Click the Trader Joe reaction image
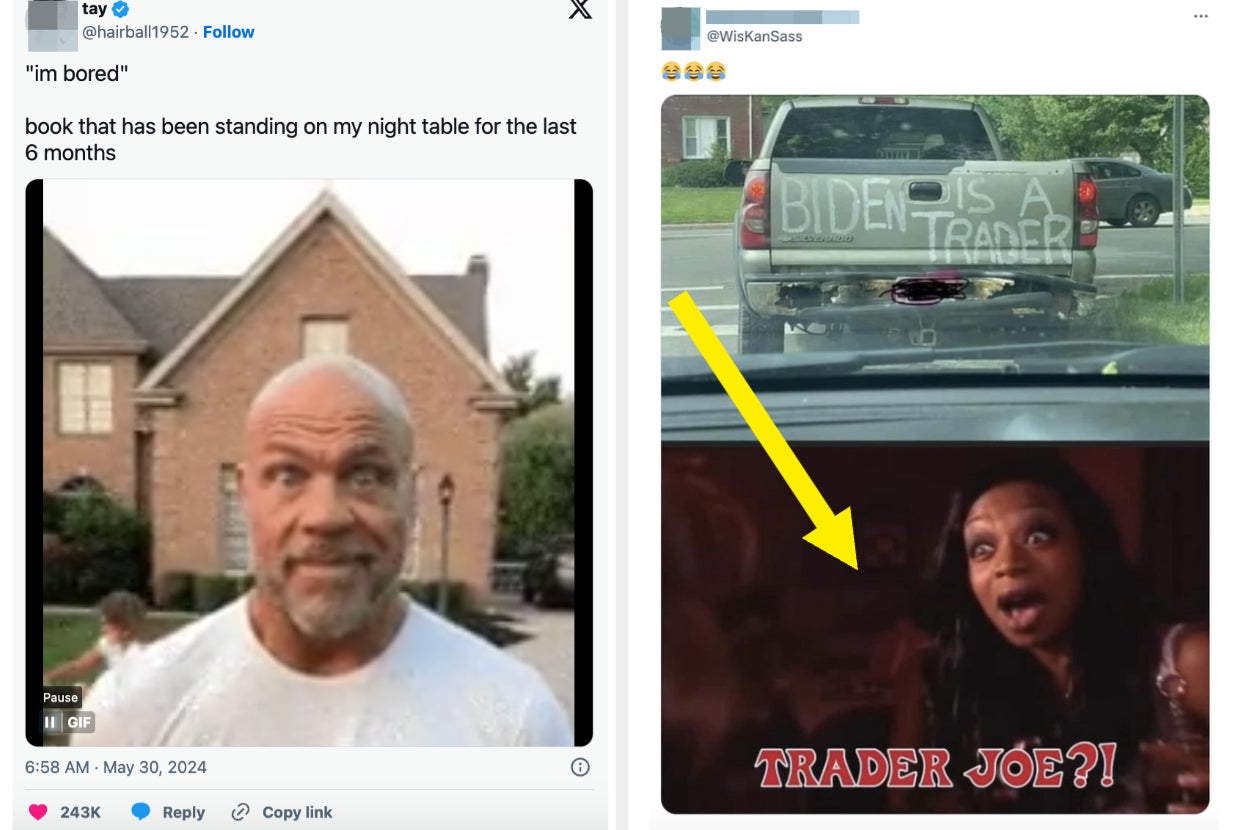1245x830 pixels. tap(935, 629)
